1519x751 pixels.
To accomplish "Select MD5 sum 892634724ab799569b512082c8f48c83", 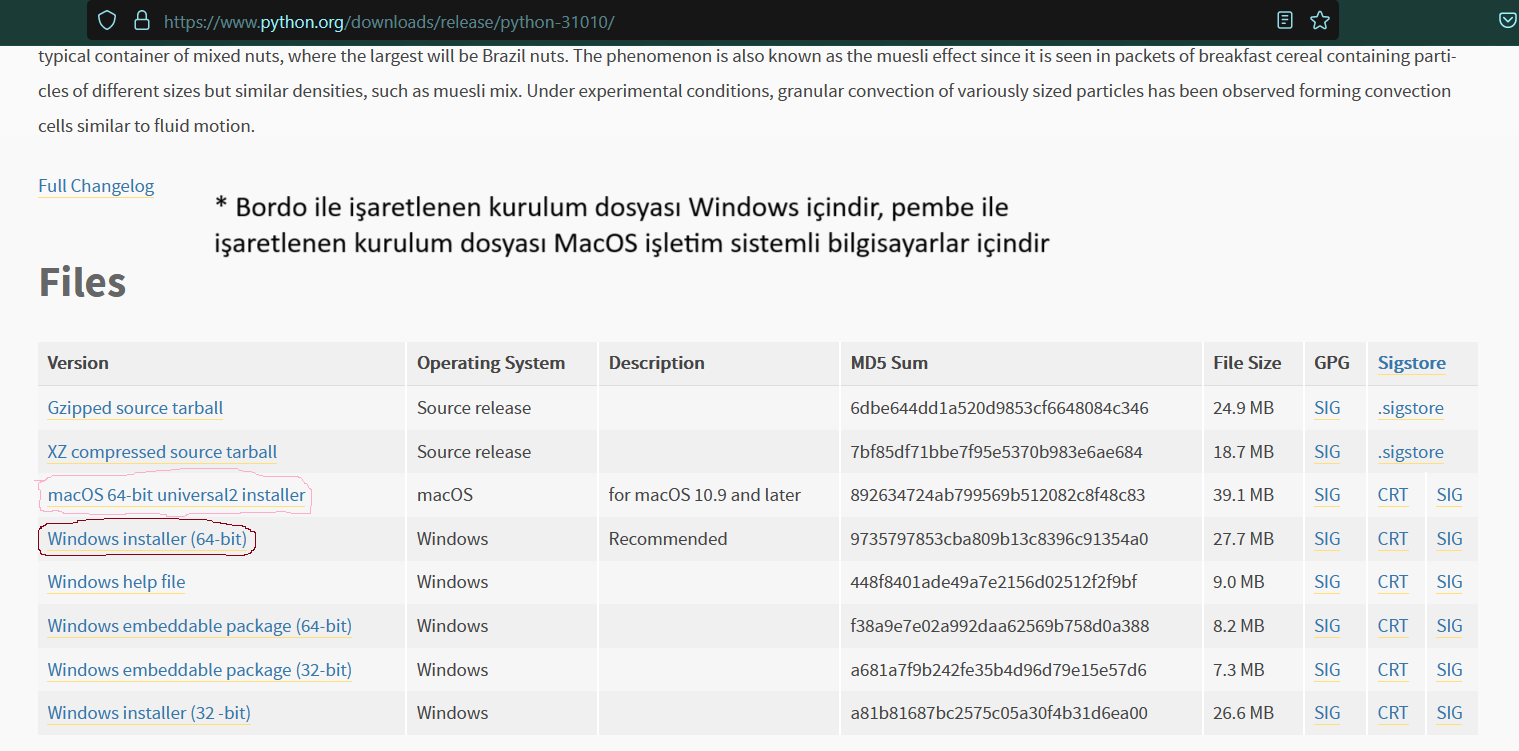I will (x=998, y=495).
